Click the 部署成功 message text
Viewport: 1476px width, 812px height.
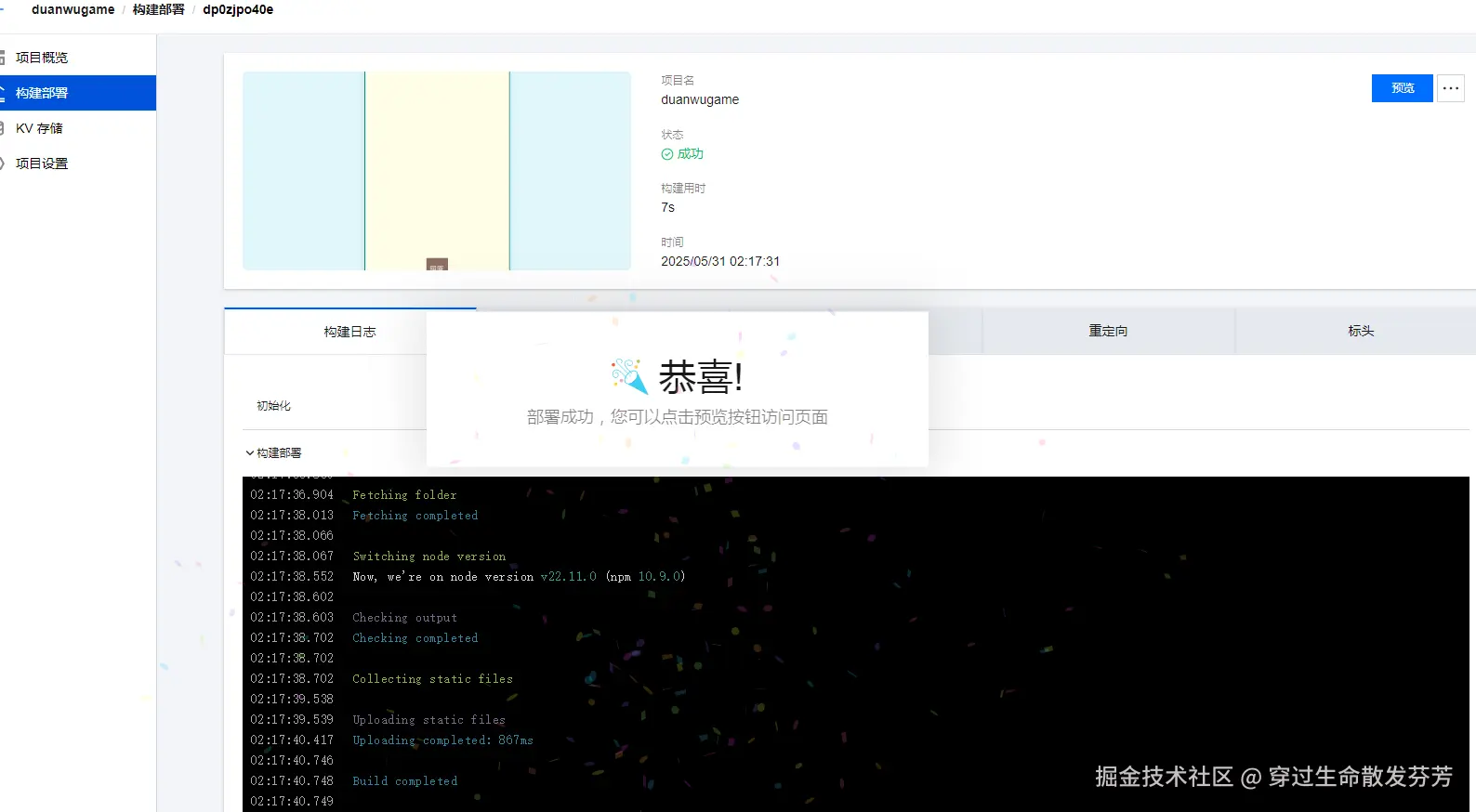pyautogui.click(x=678, y=417)
